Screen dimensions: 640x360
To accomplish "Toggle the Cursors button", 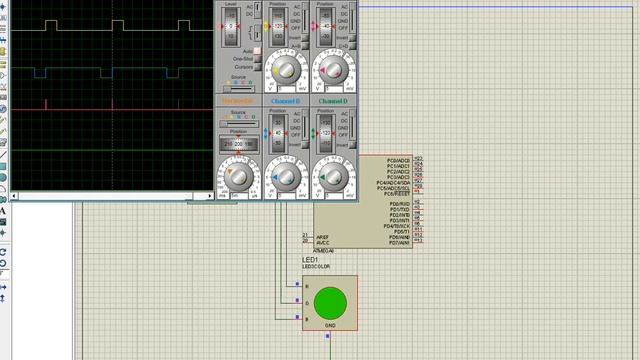I will click(x=258, y=67).
